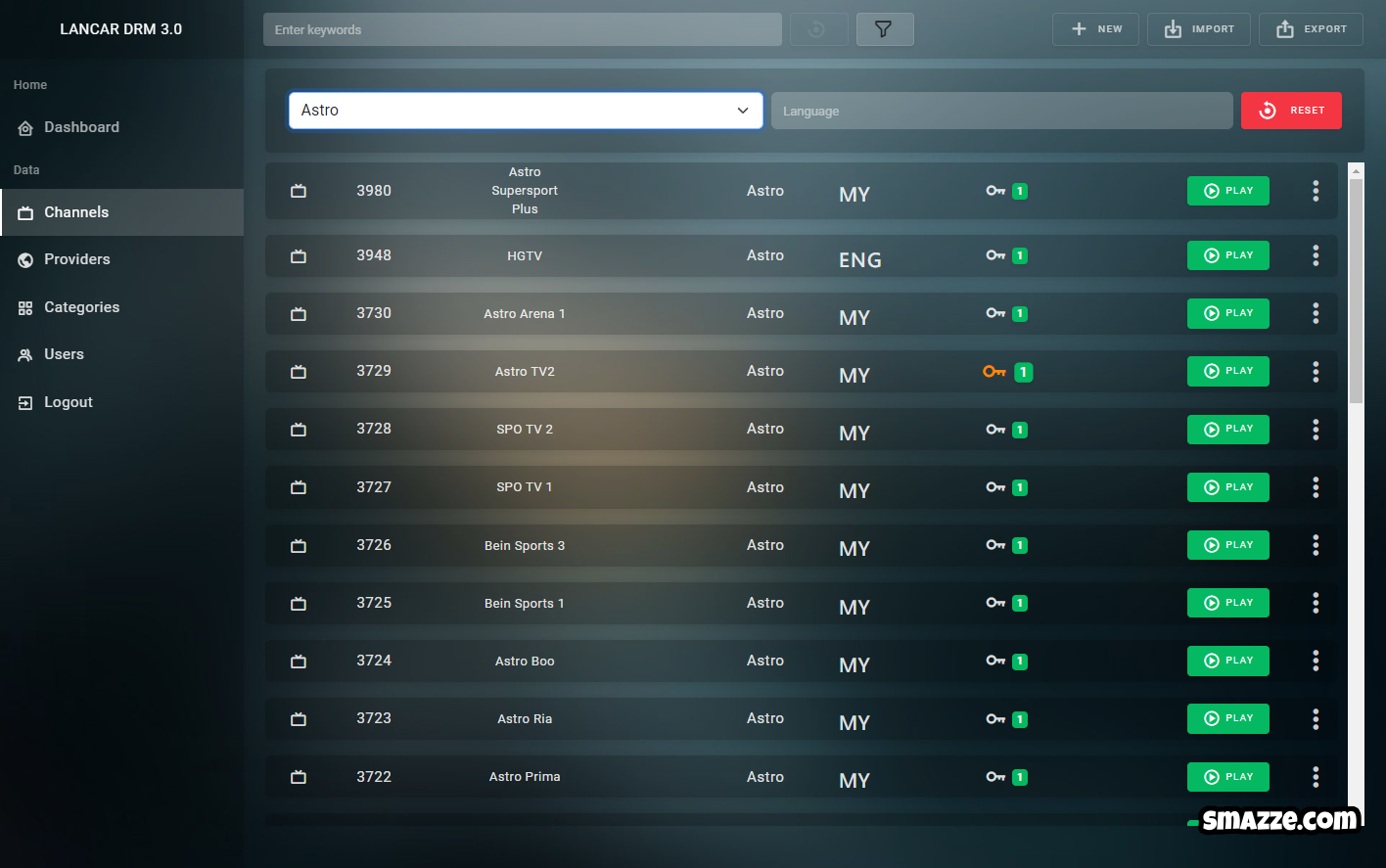Viewport: 1386px width, 868px height.
Task: Click the ENG language label on HGTV row
Action: pyautogui.click(x=860, y=260)
